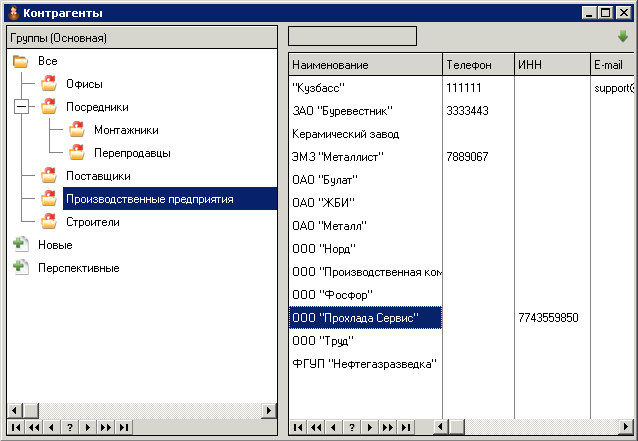Click the Все root folder icon
This screenshot has width=638, height=441.
[x=21, y=62]
